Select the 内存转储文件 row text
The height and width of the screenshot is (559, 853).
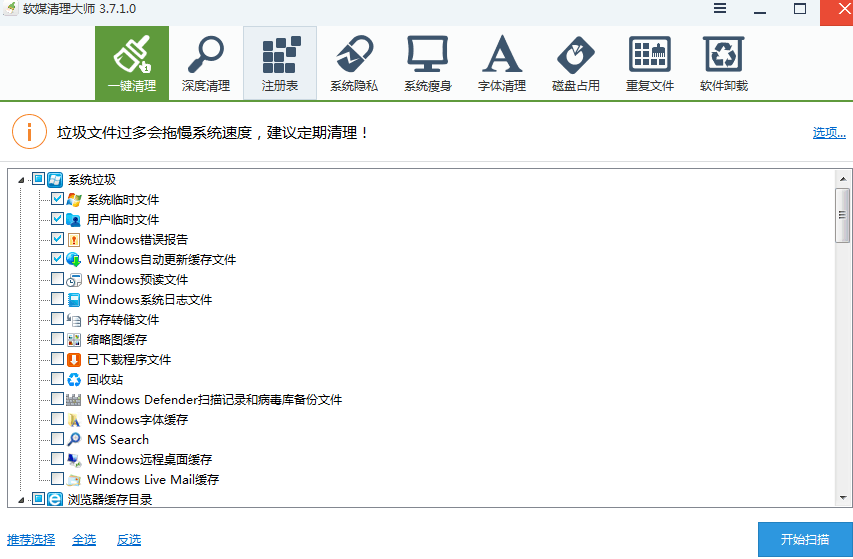(x=123, y=320)
